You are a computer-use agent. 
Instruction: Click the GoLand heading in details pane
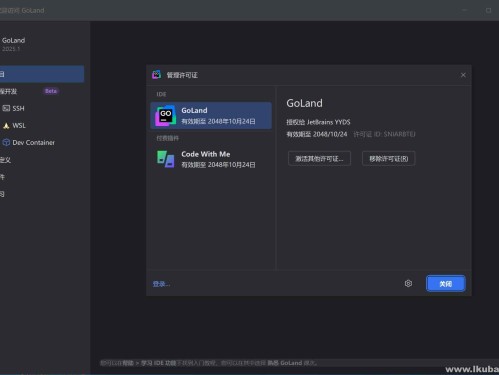[304, 103]
